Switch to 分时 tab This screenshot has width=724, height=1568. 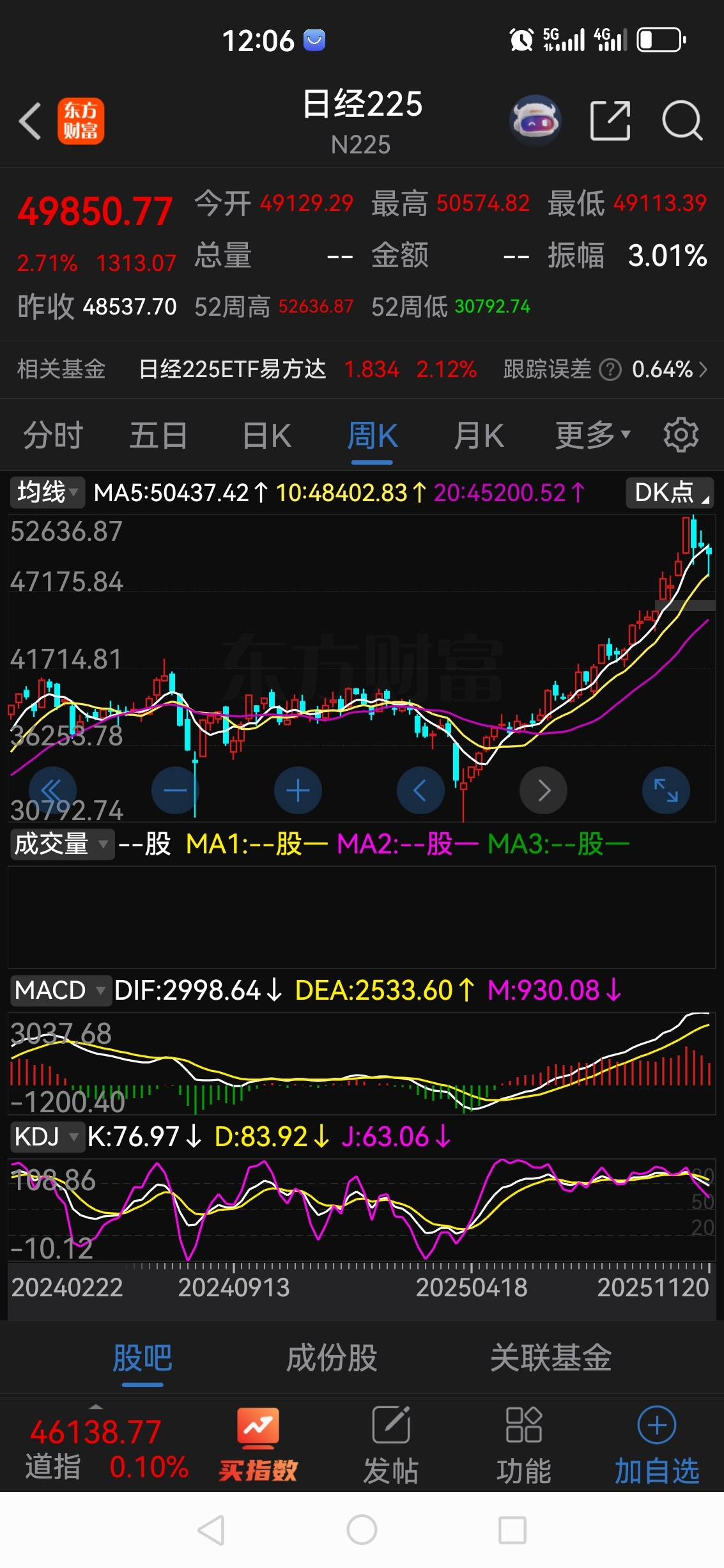54,436
